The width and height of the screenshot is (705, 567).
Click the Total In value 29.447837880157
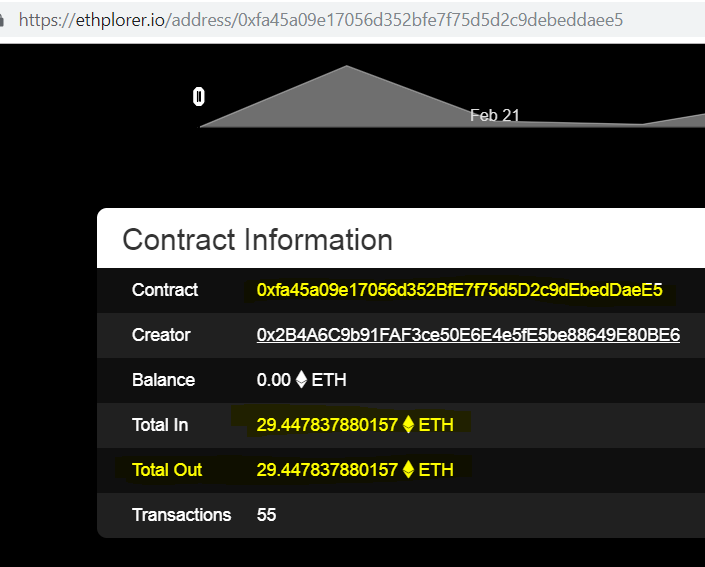point(327,425)
